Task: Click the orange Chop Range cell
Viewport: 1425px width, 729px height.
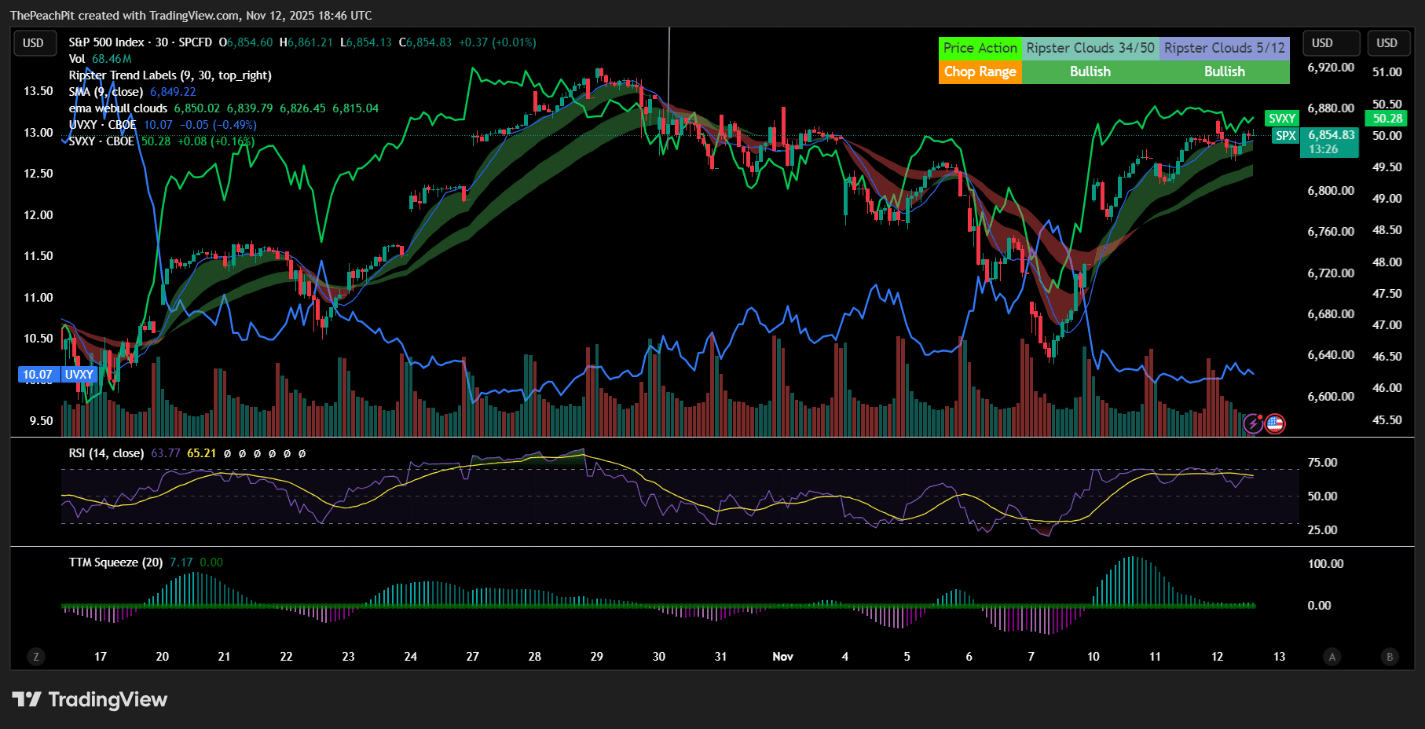Action: coord(980,72)
